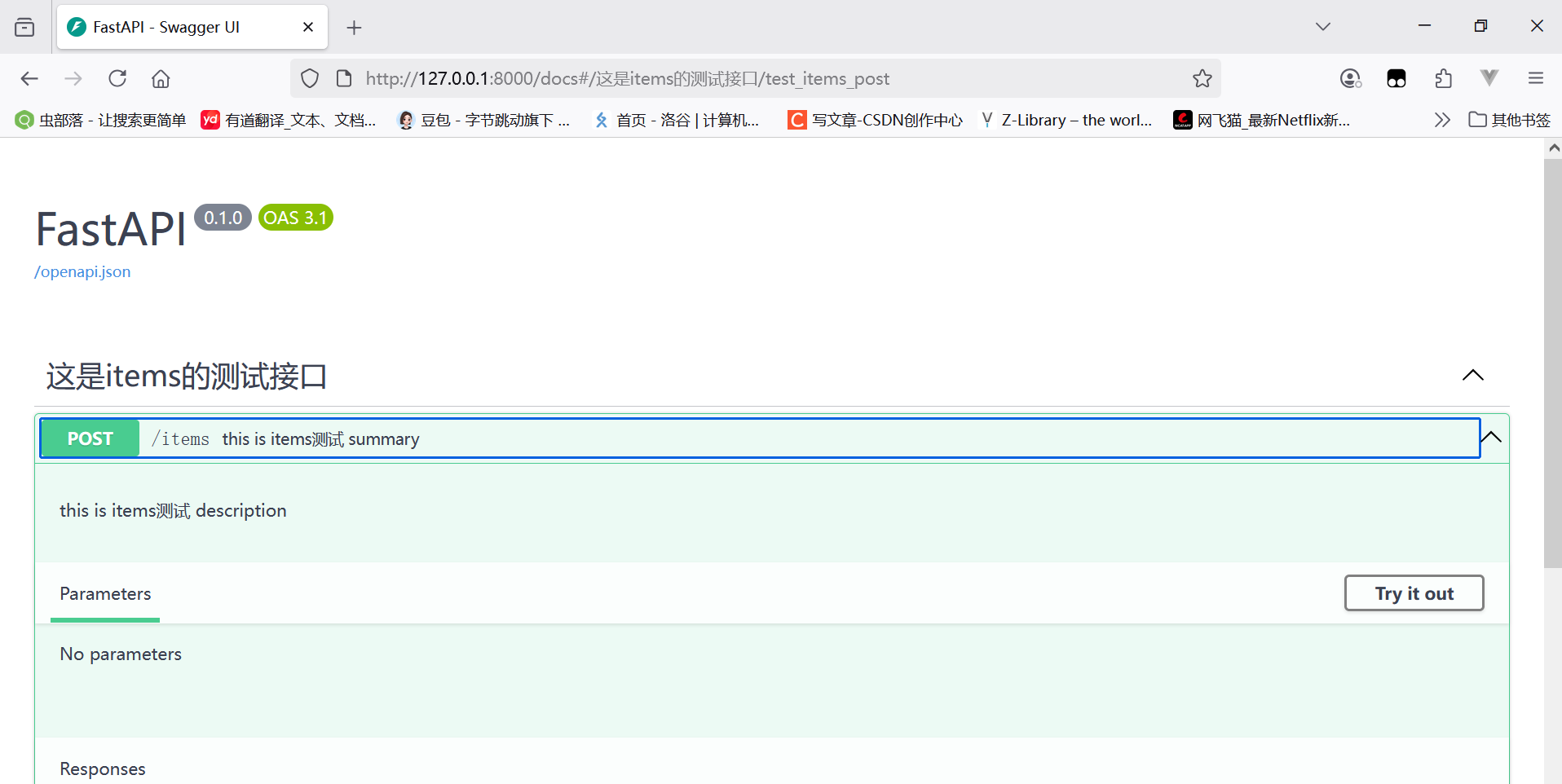Viewport: 1562px width, 784px height.
Task: Click the grey V extension icon
Action: point(1489,77)
